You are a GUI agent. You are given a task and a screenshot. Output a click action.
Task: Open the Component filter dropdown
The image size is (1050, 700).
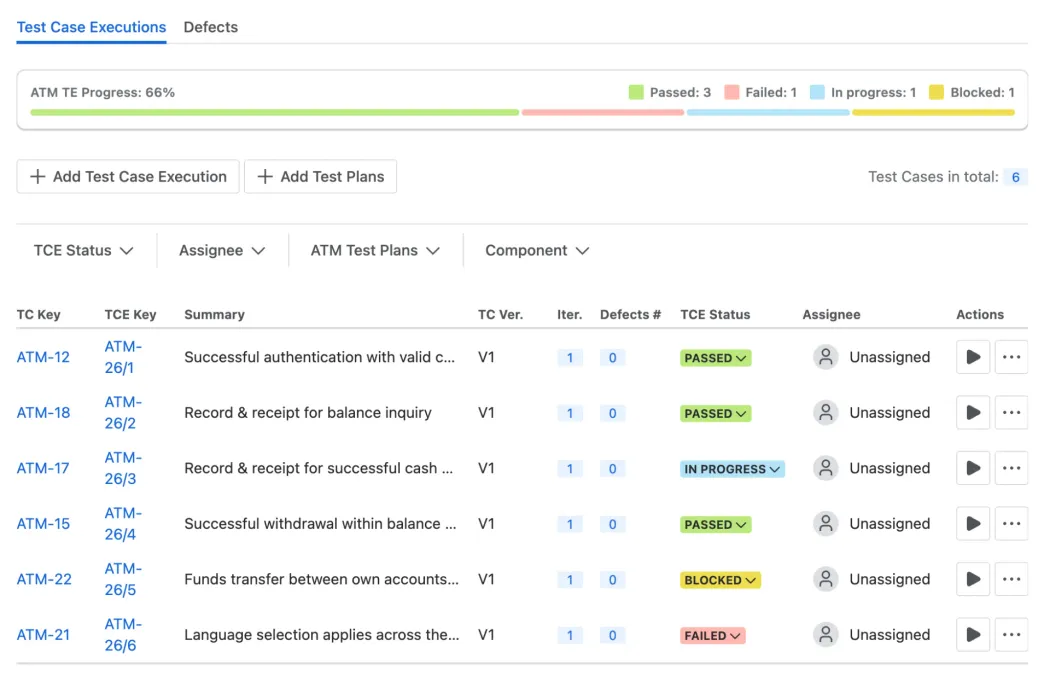537,251
